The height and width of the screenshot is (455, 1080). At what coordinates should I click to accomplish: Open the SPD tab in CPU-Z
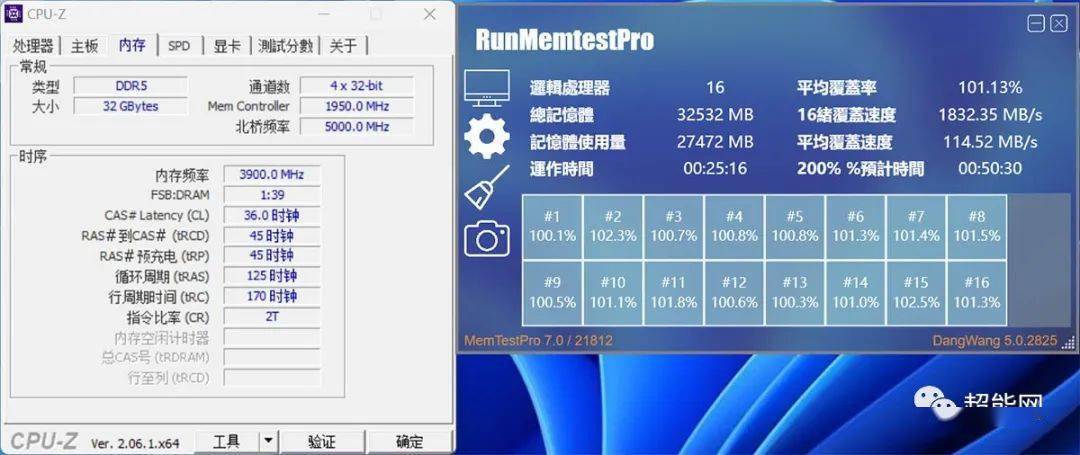[179, 46]
